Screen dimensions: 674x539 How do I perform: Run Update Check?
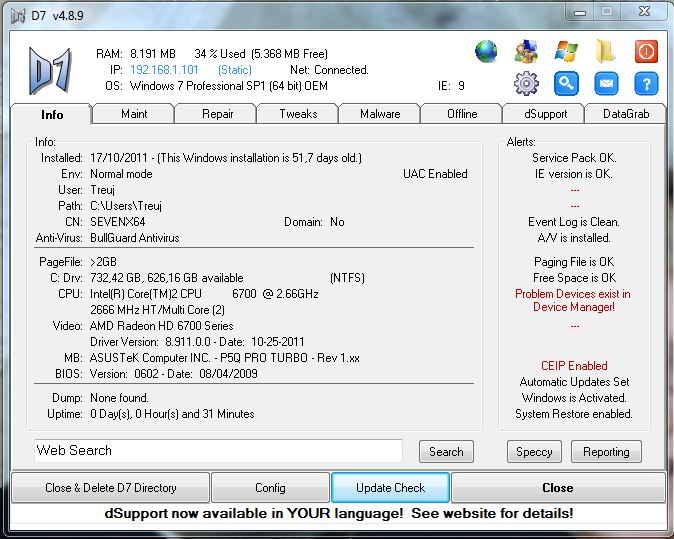tap(390, 488)
